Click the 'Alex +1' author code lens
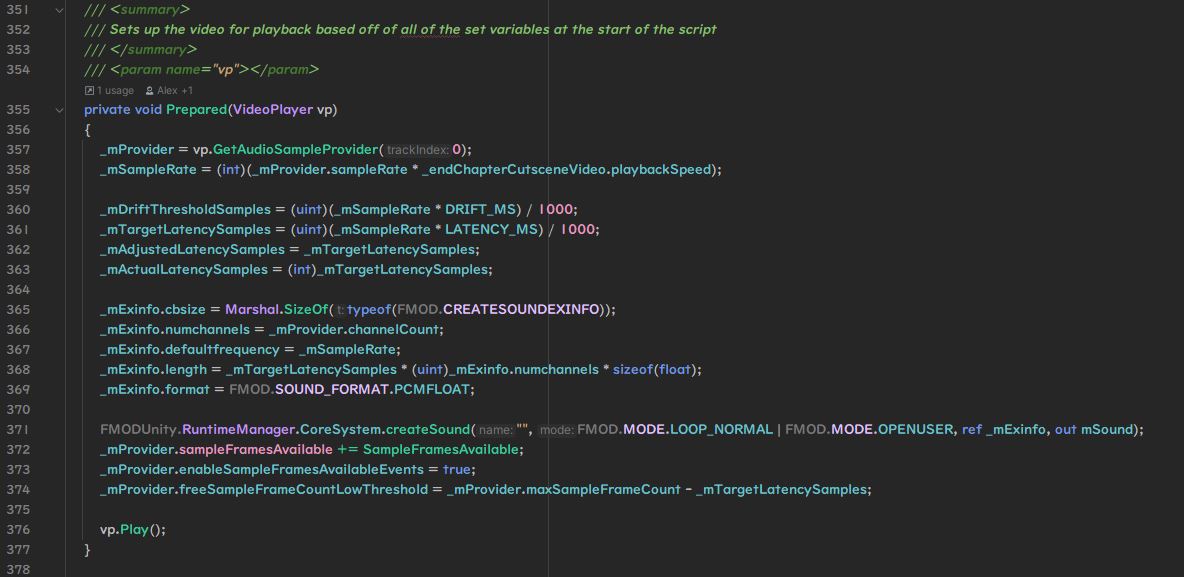Screen dimensions: 1184x577 tap(175, 90)
